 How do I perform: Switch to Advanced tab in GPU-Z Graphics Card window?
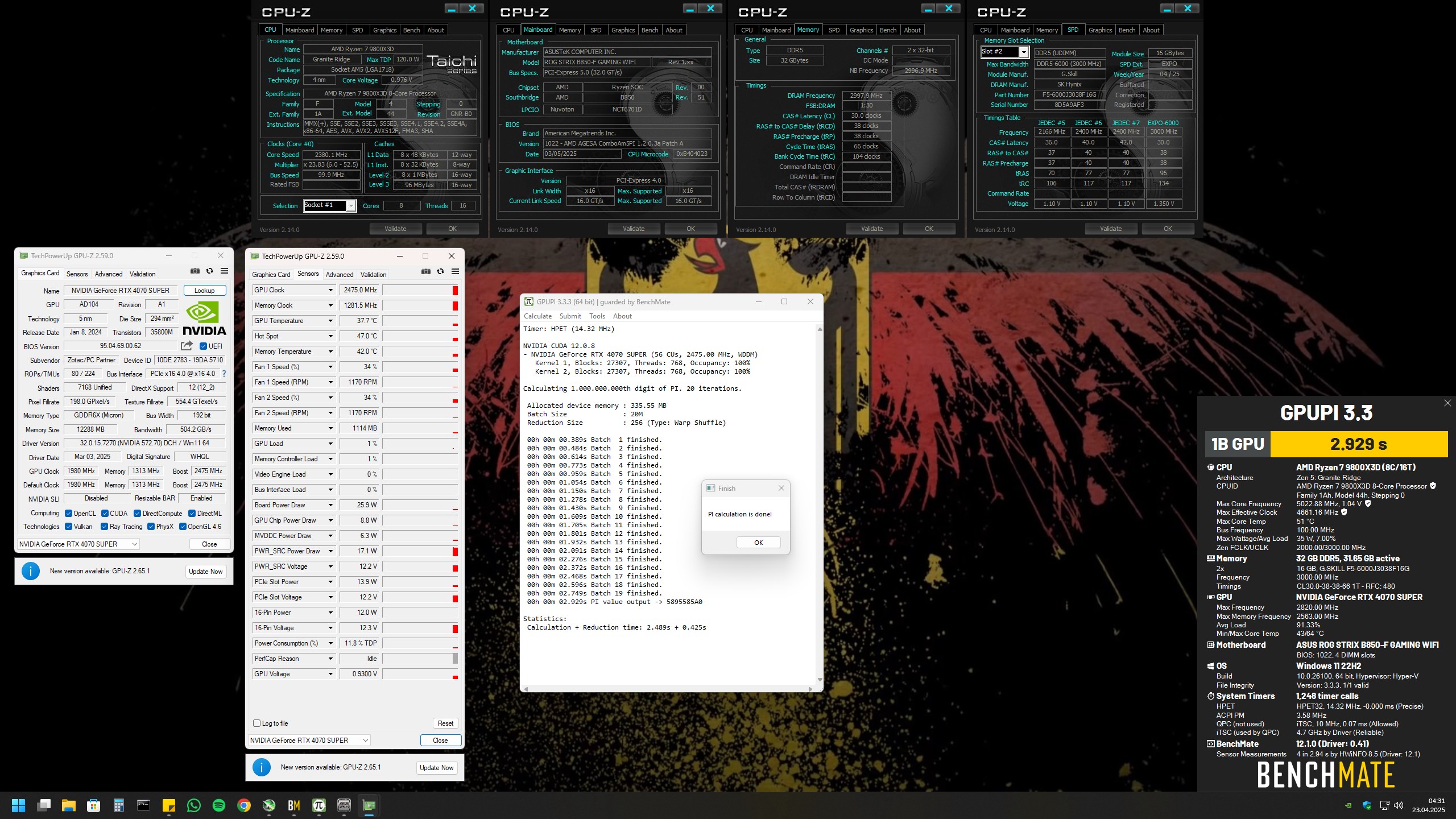[x=109, y=274]
